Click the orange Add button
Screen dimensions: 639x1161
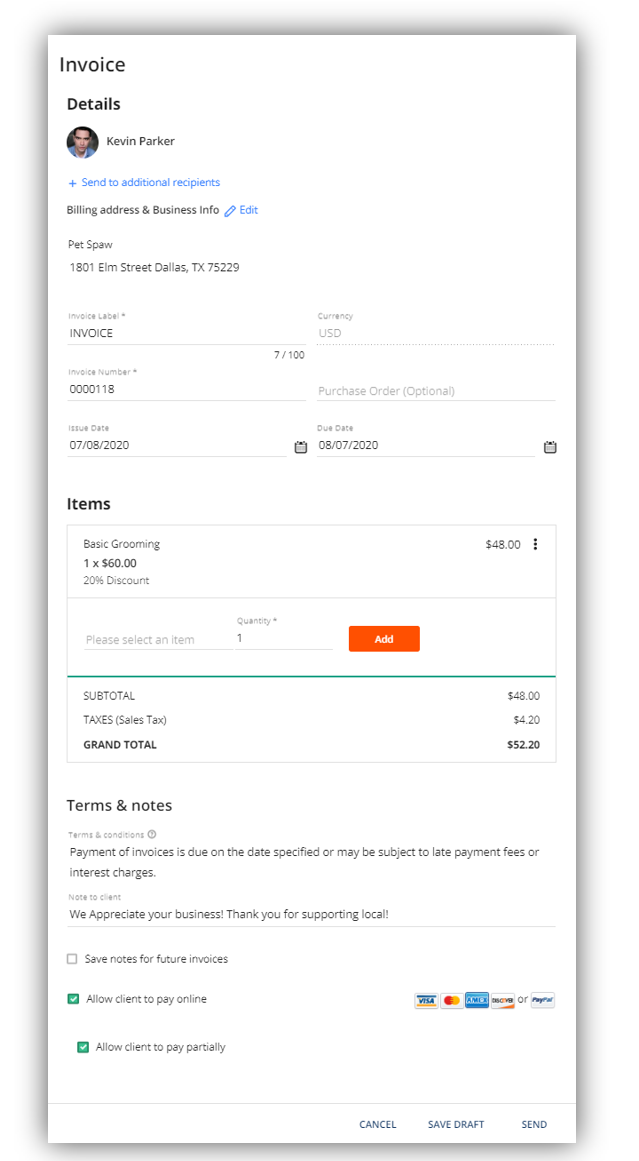(x=384, y=639)
